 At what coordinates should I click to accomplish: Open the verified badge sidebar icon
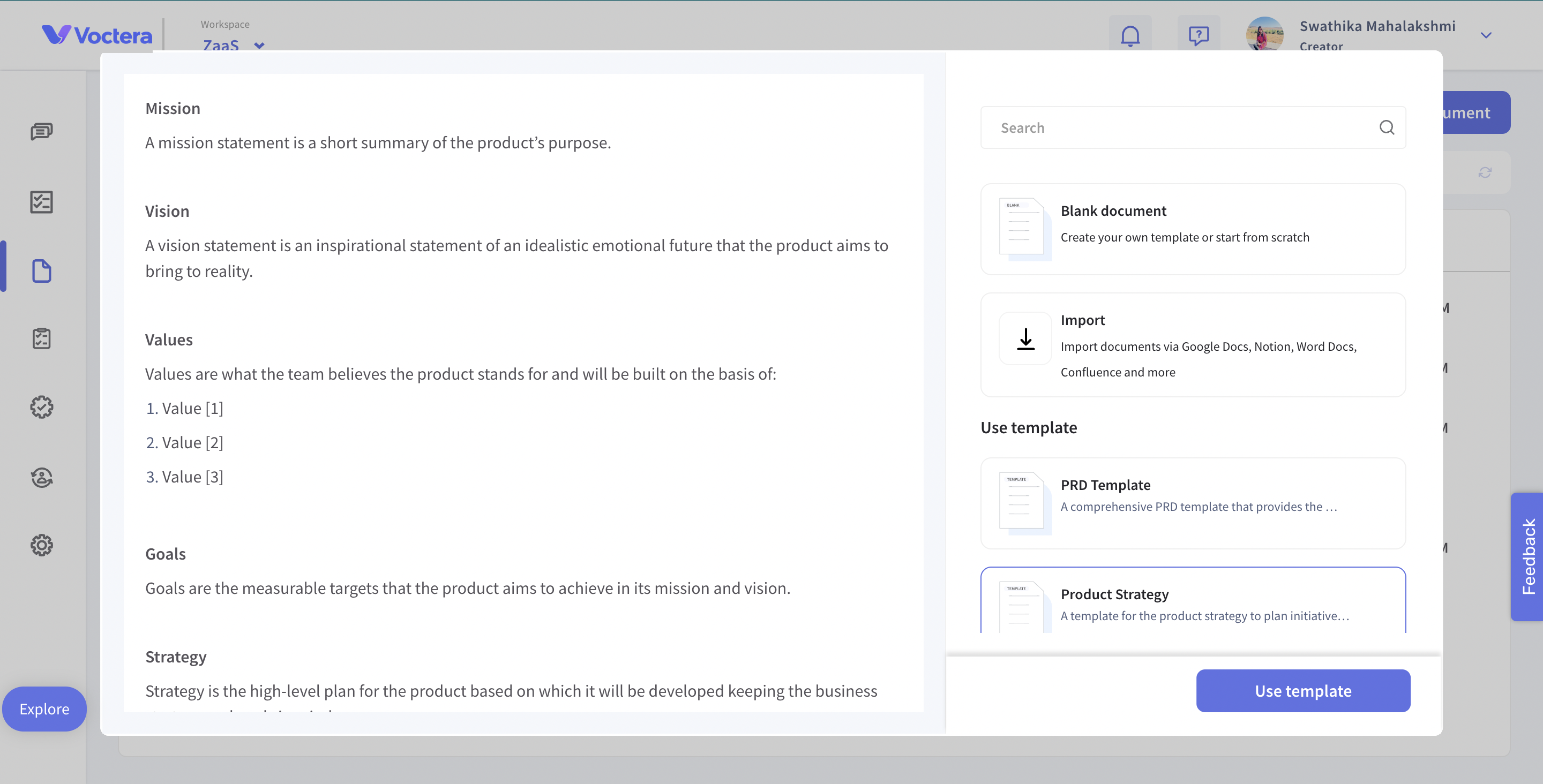pos(41,408)
